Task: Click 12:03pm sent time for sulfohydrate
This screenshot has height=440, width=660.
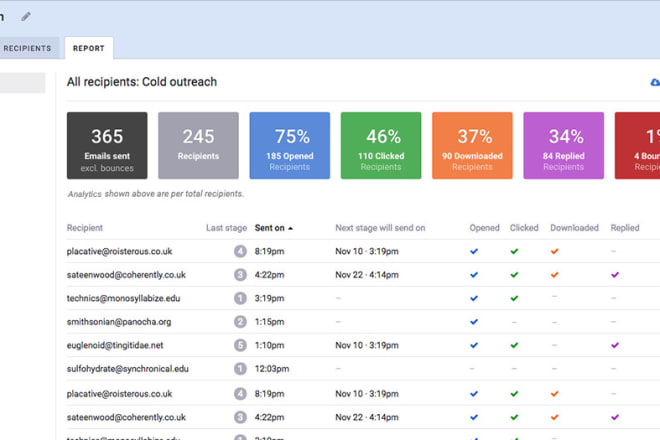Action: point(272,369)
